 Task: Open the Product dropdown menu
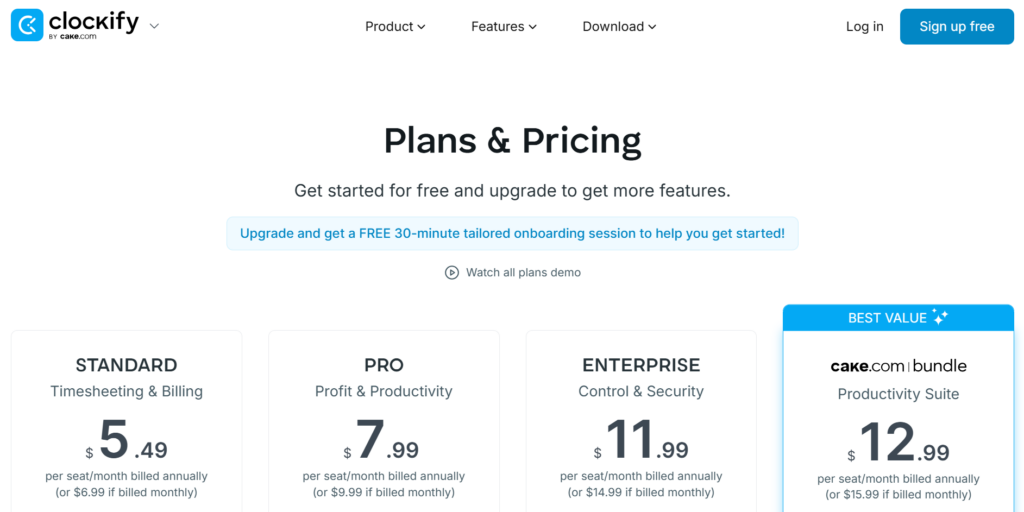pos(395,27)
